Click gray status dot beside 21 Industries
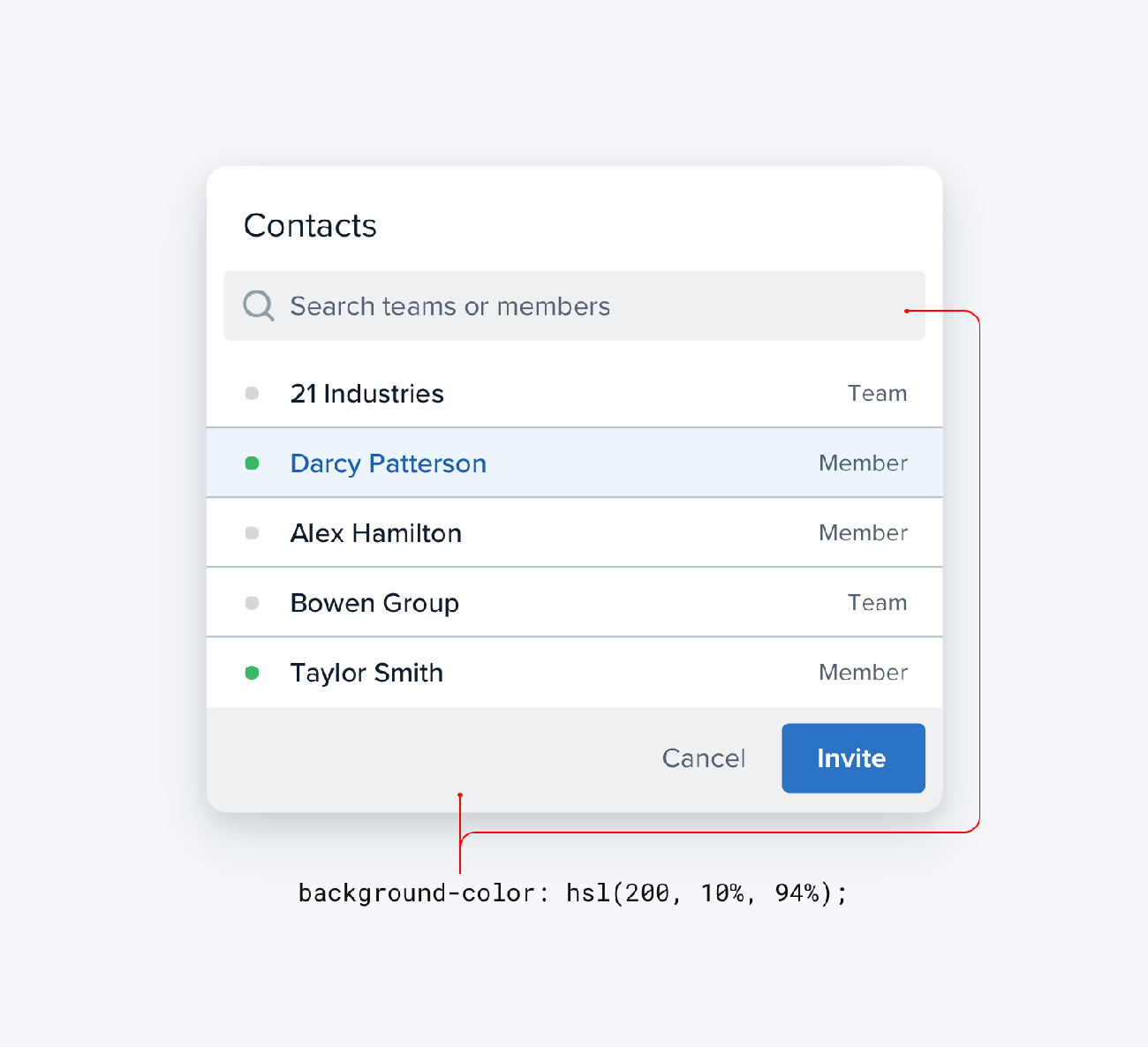The image size is (1148, 1047). (252, 394)
